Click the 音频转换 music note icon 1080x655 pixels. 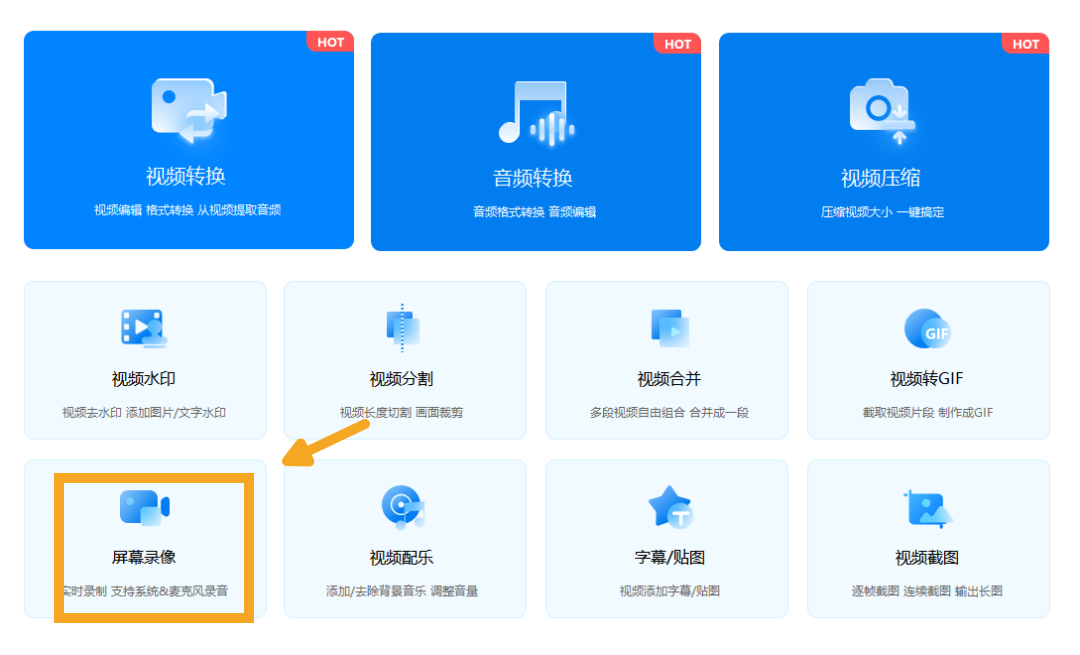click(537, 114)
